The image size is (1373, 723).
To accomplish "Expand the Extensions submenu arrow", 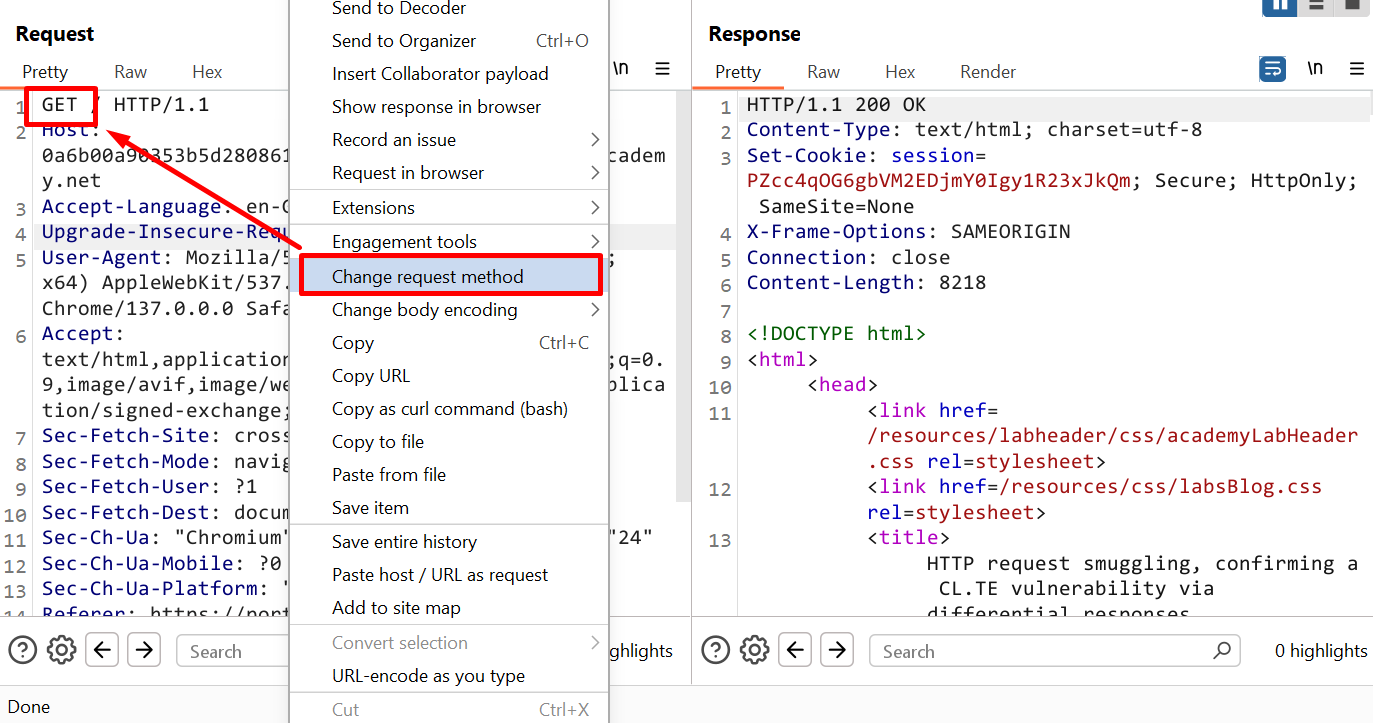I will [595, 208].
